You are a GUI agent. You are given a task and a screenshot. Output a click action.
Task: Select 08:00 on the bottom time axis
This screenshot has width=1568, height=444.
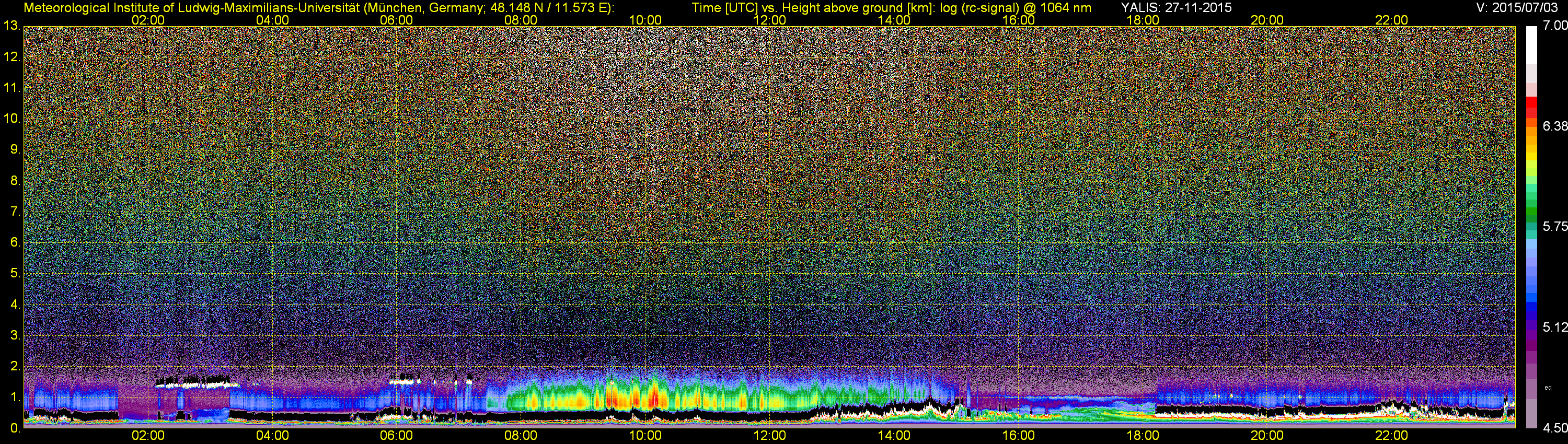521,436
